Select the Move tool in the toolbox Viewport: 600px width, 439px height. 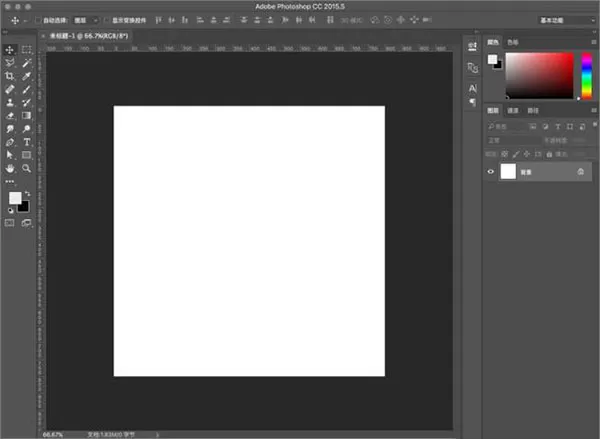tap(10, 49)
